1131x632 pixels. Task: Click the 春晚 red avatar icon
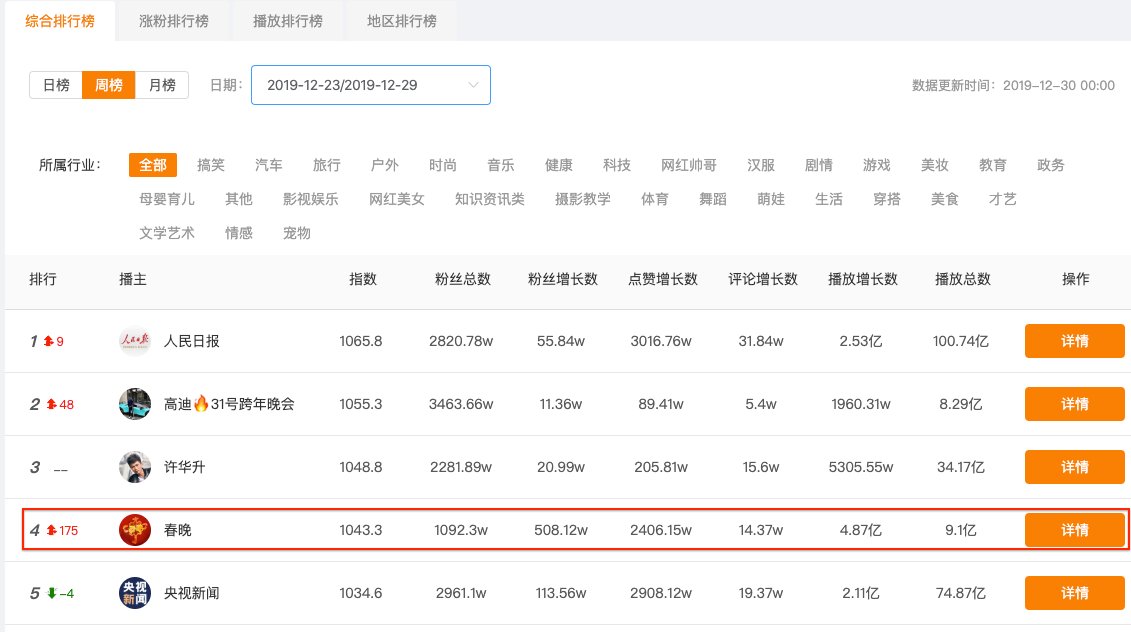(x=135, y=530)
